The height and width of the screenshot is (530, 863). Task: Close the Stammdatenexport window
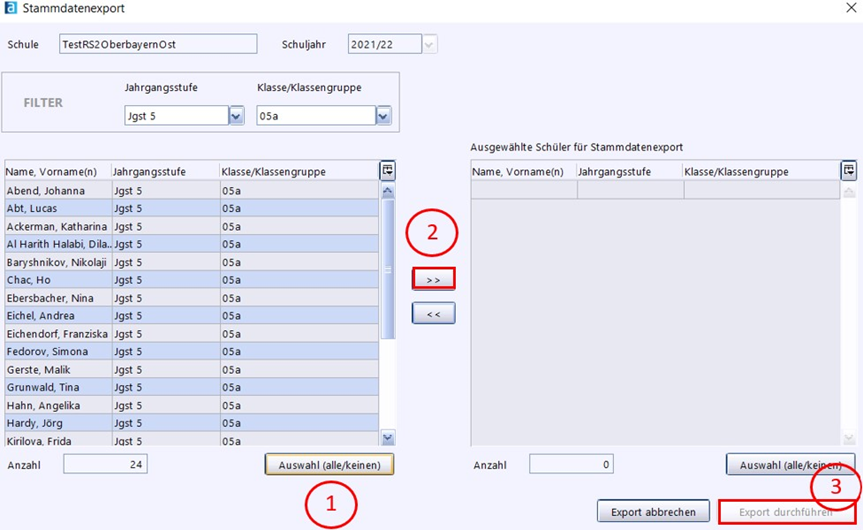coord(850,8)
